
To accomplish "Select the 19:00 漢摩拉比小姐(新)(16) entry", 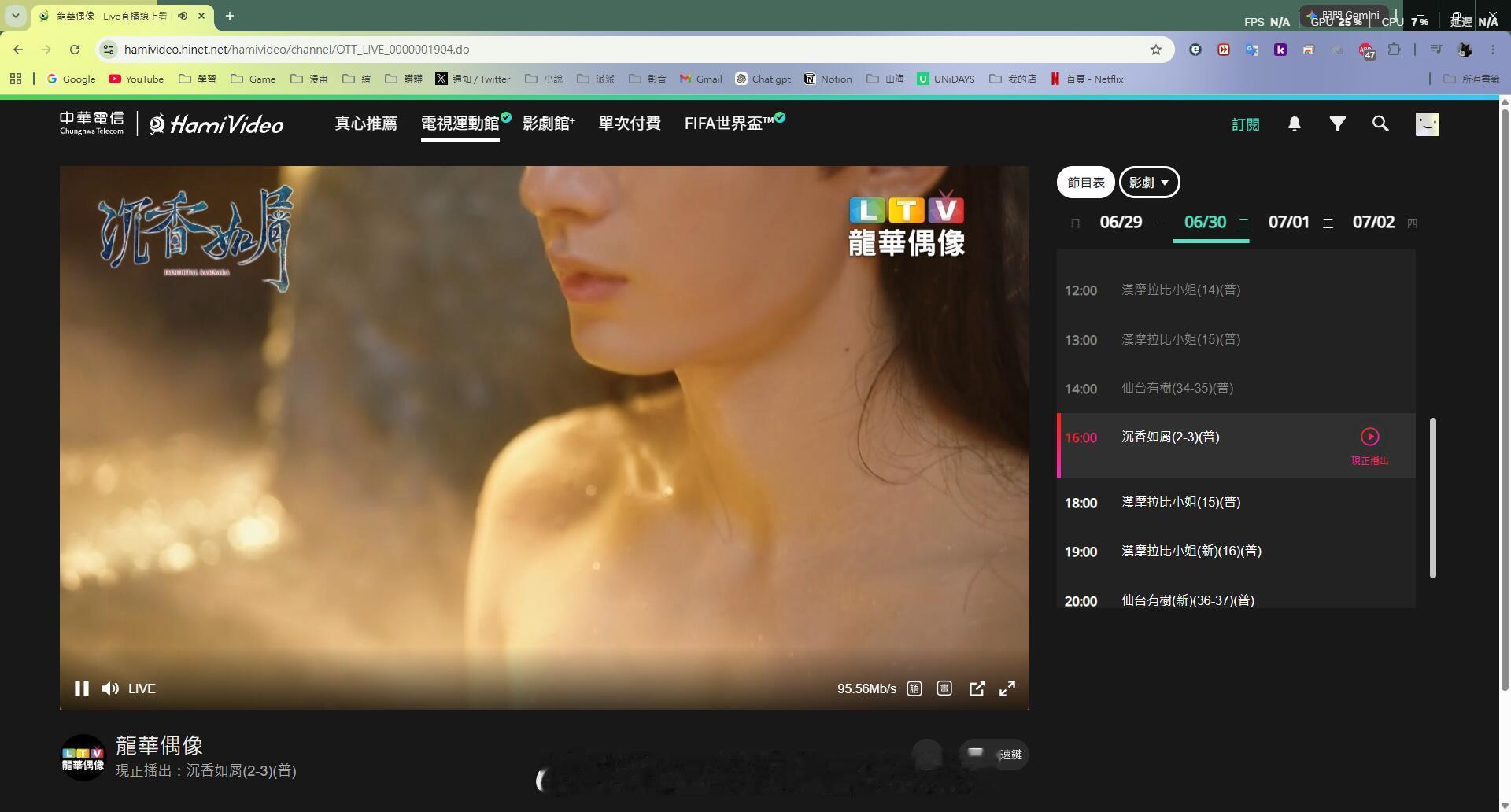I will click(1236, 552).
